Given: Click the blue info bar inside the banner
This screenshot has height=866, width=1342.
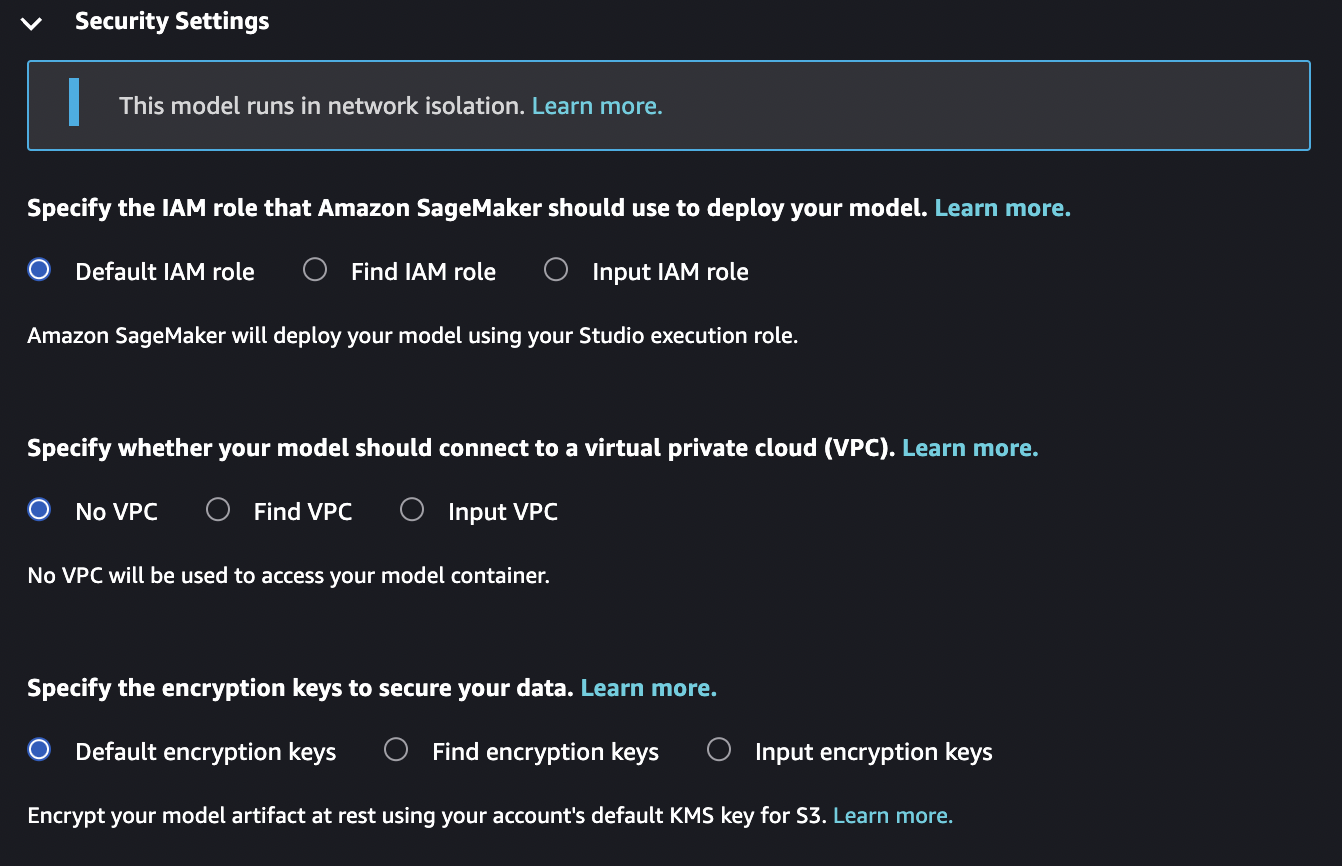Looking at the screenshot, I should (73, 105).
